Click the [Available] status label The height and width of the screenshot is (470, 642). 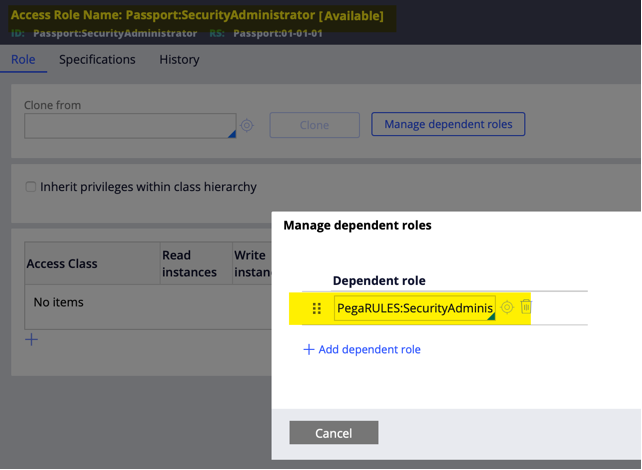pos(351,16)
